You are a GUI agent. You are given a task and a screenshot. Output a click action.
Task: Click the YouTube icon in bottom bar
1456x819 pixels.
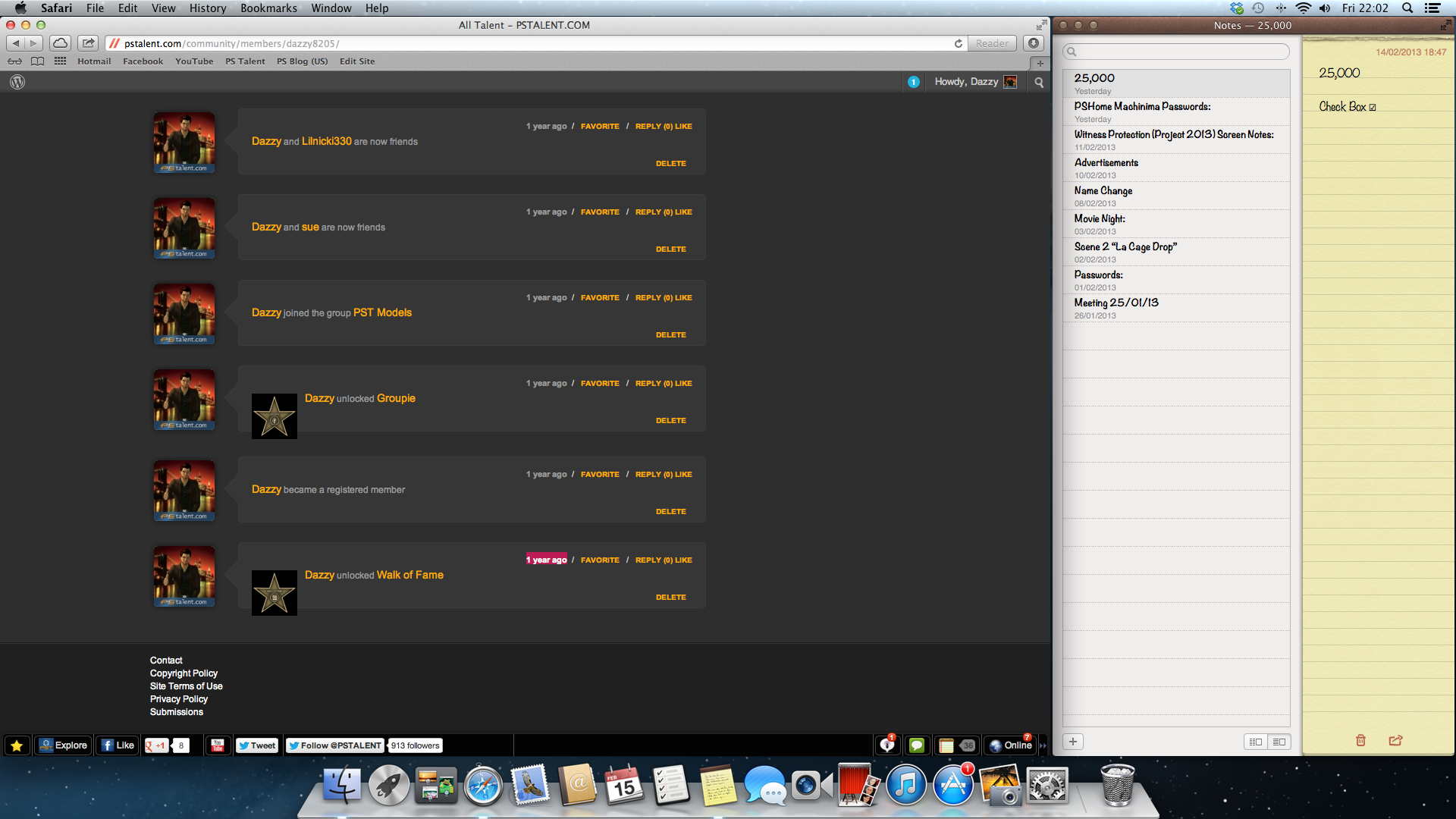pyautogui.click(x=218, y=745)
